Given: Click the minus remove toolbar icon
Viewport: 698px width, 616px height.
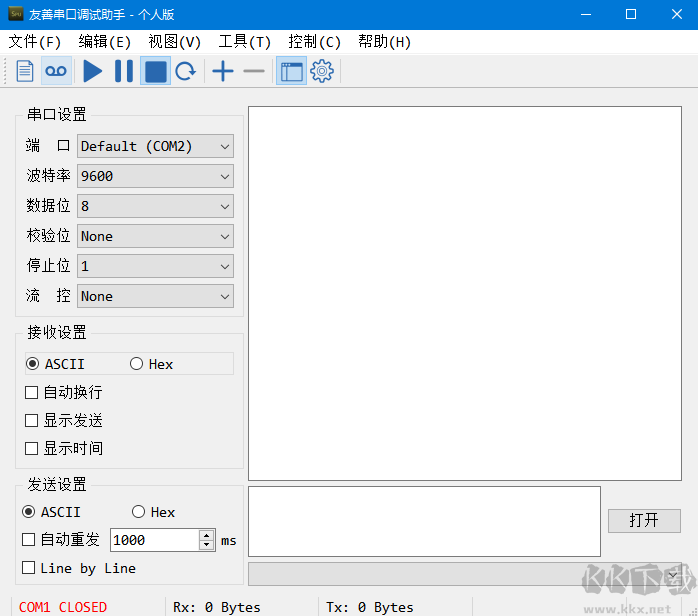Looking at the screenshot, I should [x=254, y=71].
